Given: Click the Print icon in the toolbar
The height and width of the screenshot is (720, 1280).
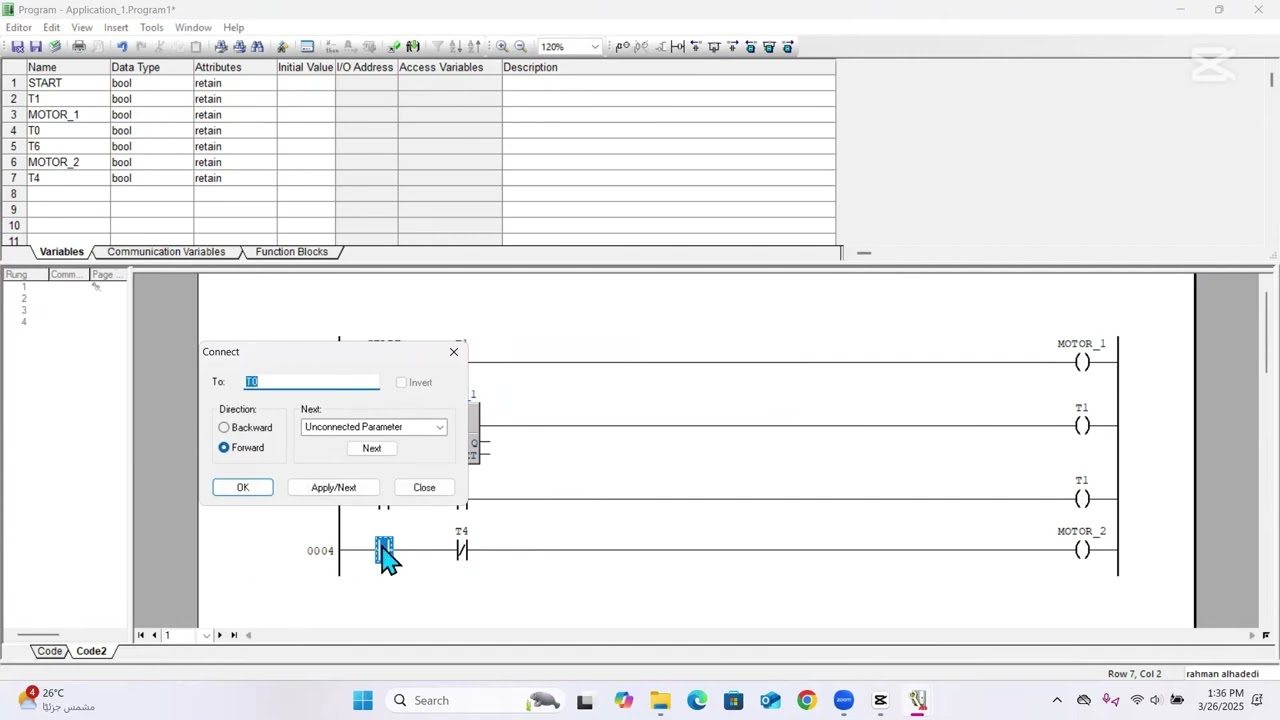Looking at the screenshot, I should coord(78,47).
